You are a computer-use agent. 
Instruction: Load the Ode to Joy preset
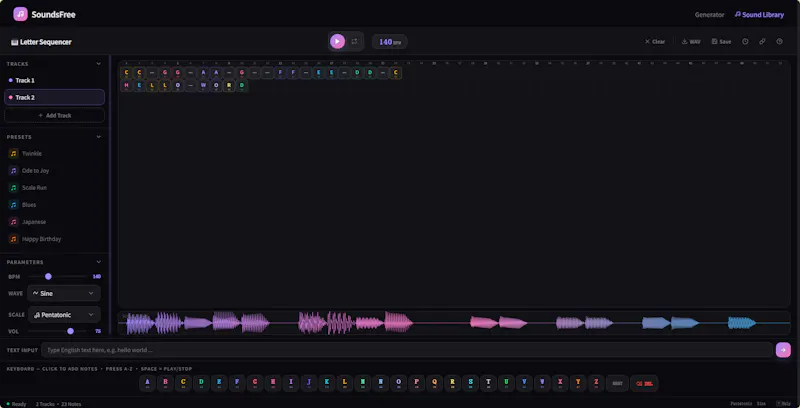pyautogui.click(x=55, y=170)
